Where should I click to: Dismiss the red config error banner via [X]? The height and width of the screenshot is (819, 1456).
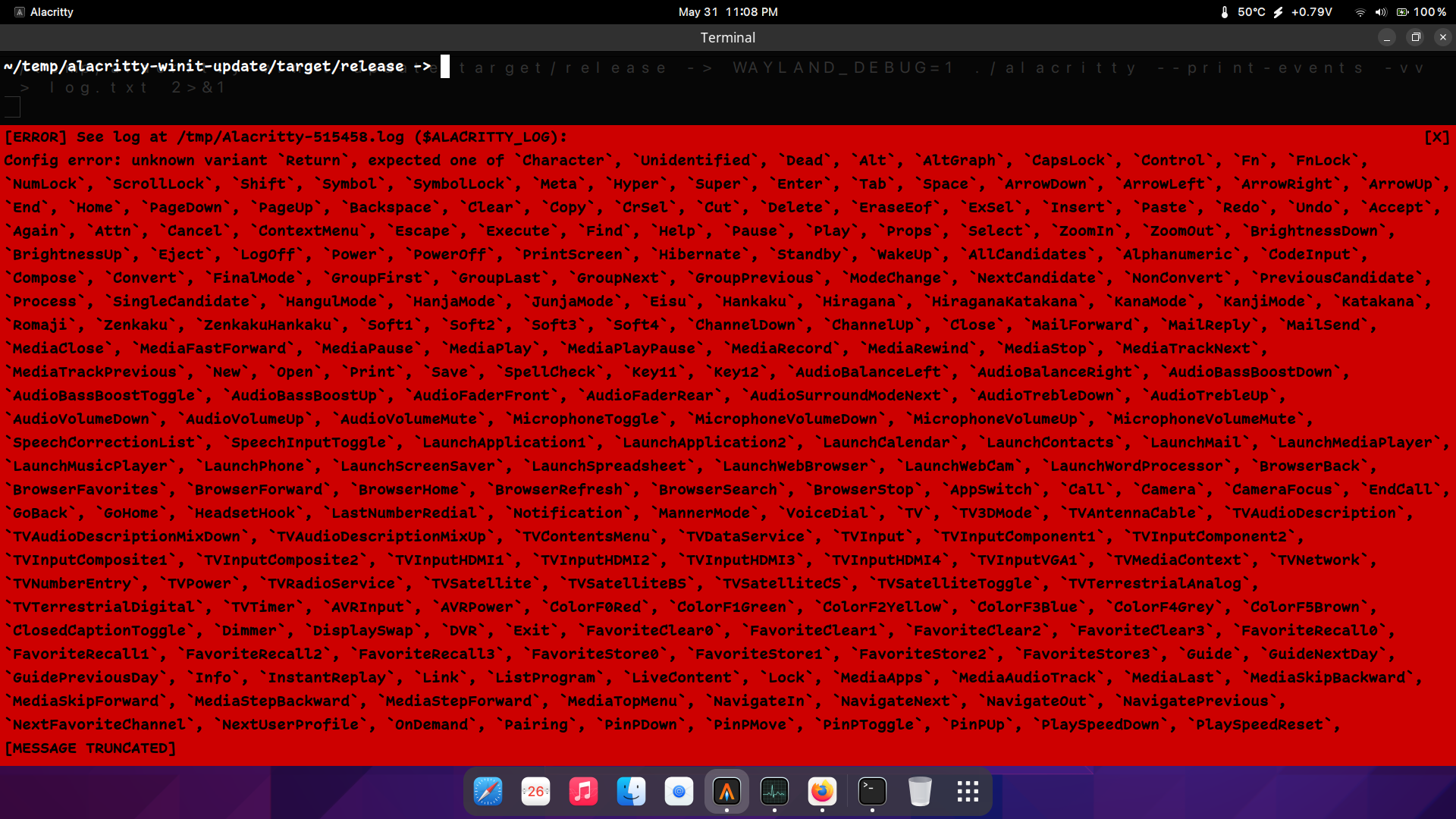(1437, 137)
